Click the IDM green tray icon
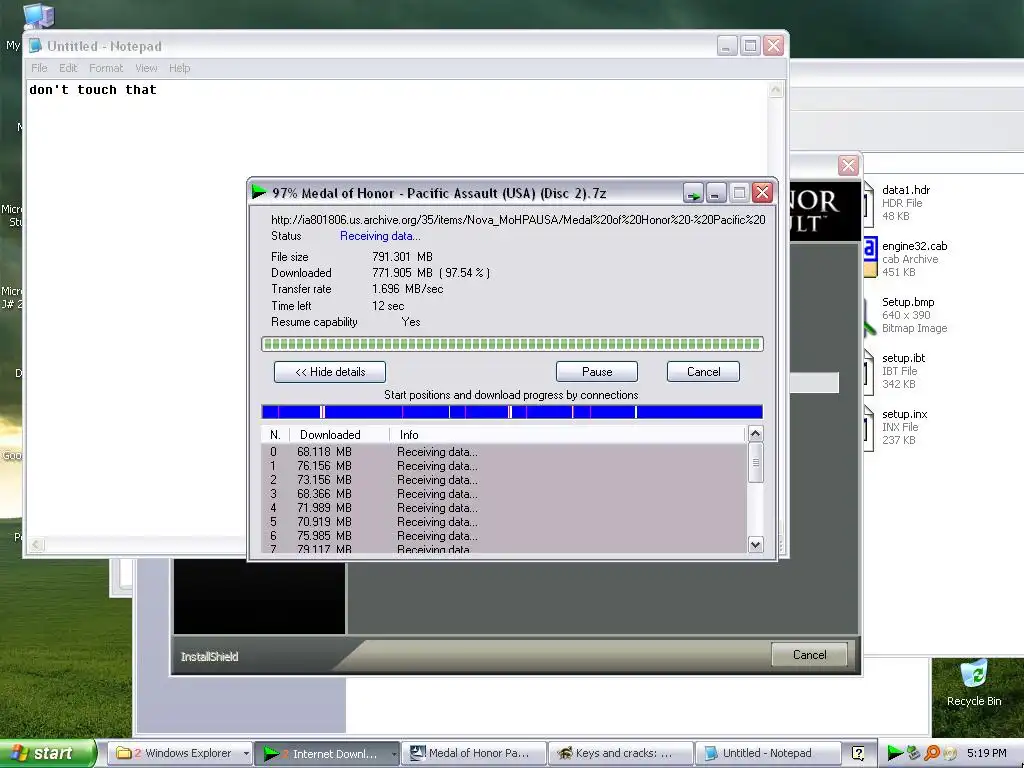Image resolution: width=1024 pixels, height=768 pixels. tap(895, 753)
